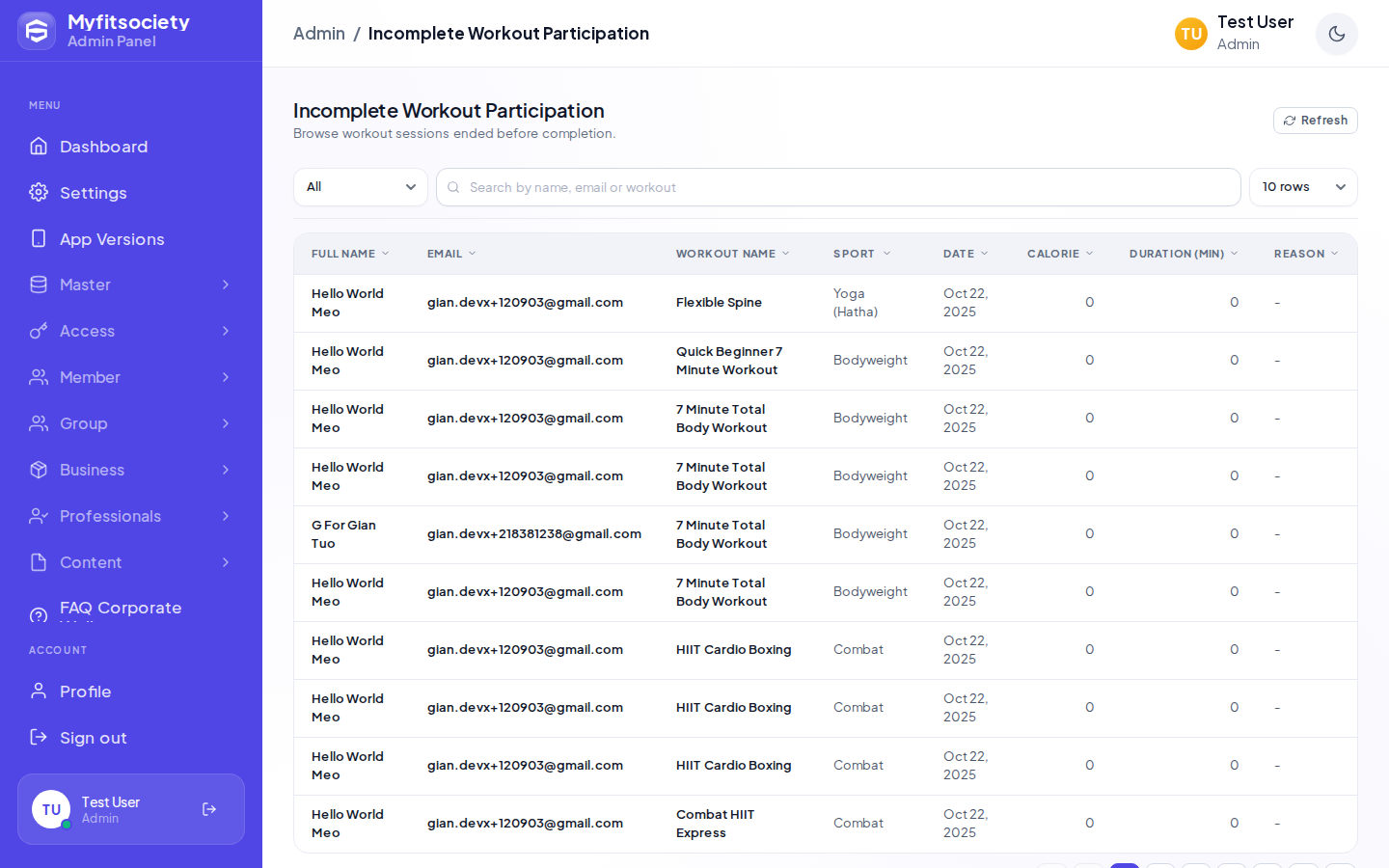
Task: Open the Profile menu item
Action: tap(131, 692)
